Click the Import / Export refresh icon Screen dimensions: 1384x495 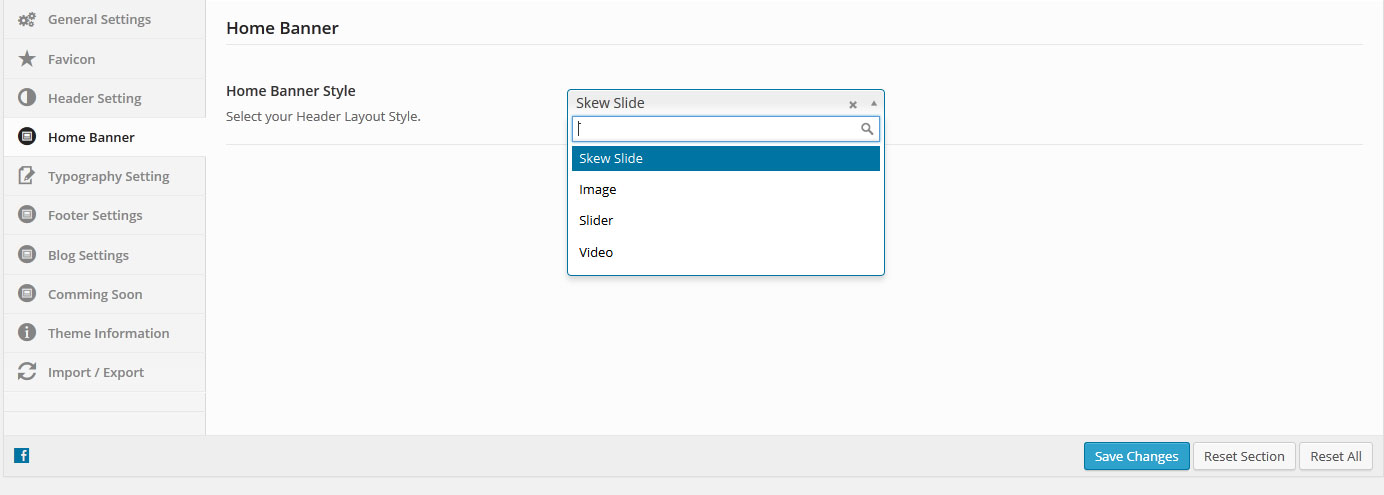27,372
